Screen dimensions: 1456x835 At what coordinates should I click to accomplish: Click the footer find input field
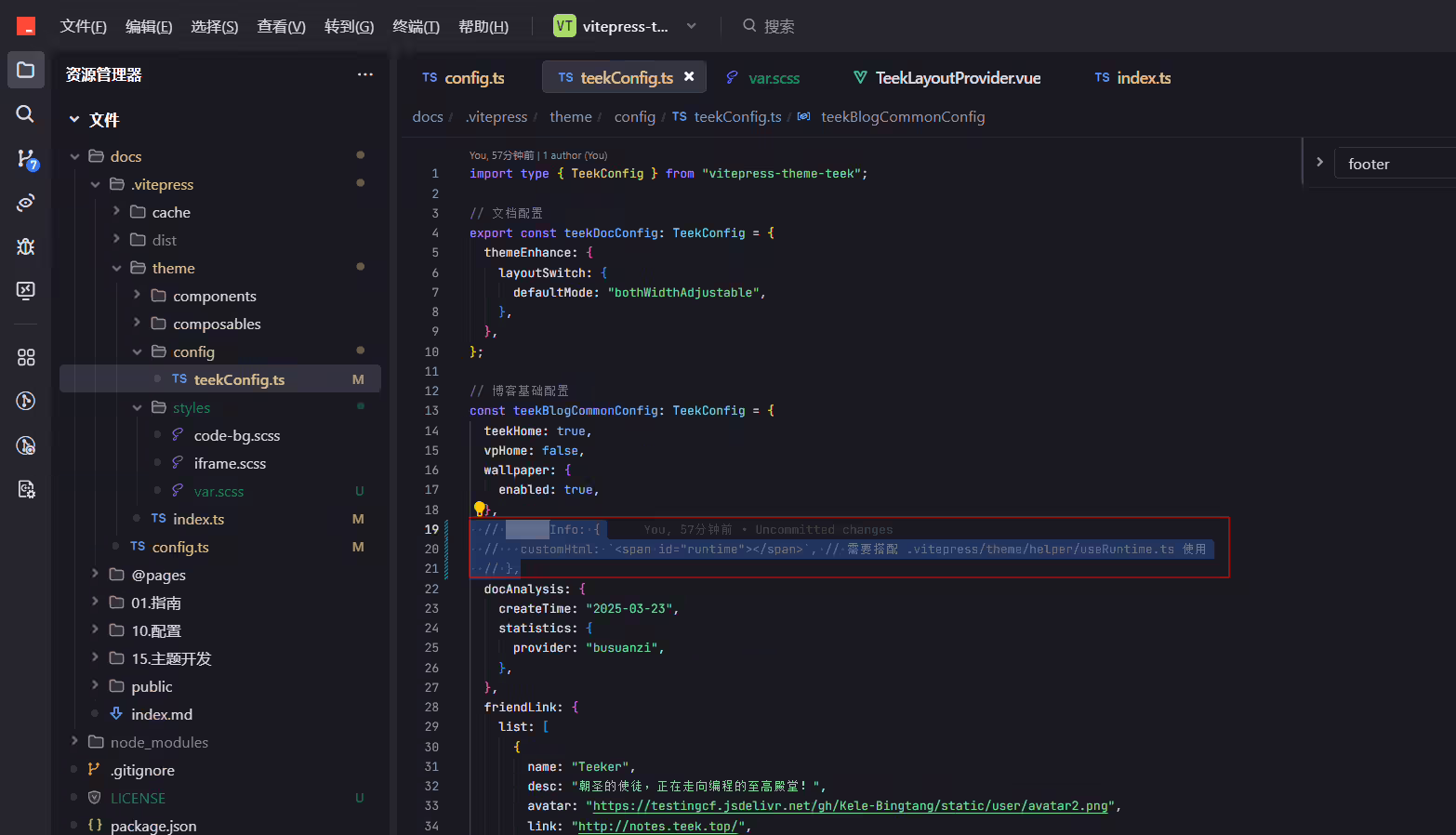pos(1395,164)
